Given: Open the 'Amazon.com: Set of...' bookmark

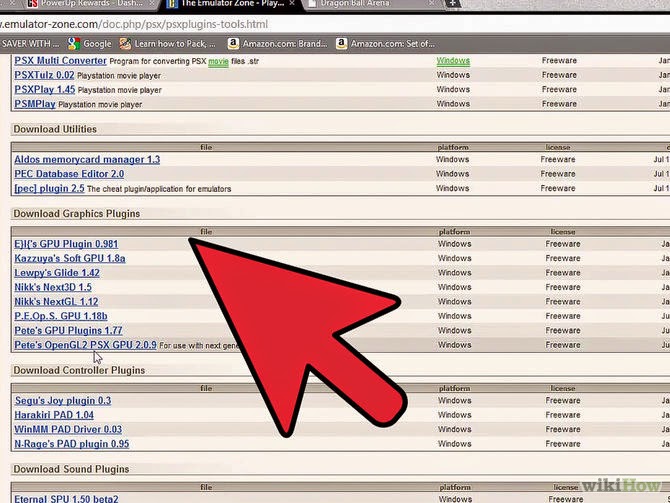Looking at the screenshot, I should [x=385, y=44].
